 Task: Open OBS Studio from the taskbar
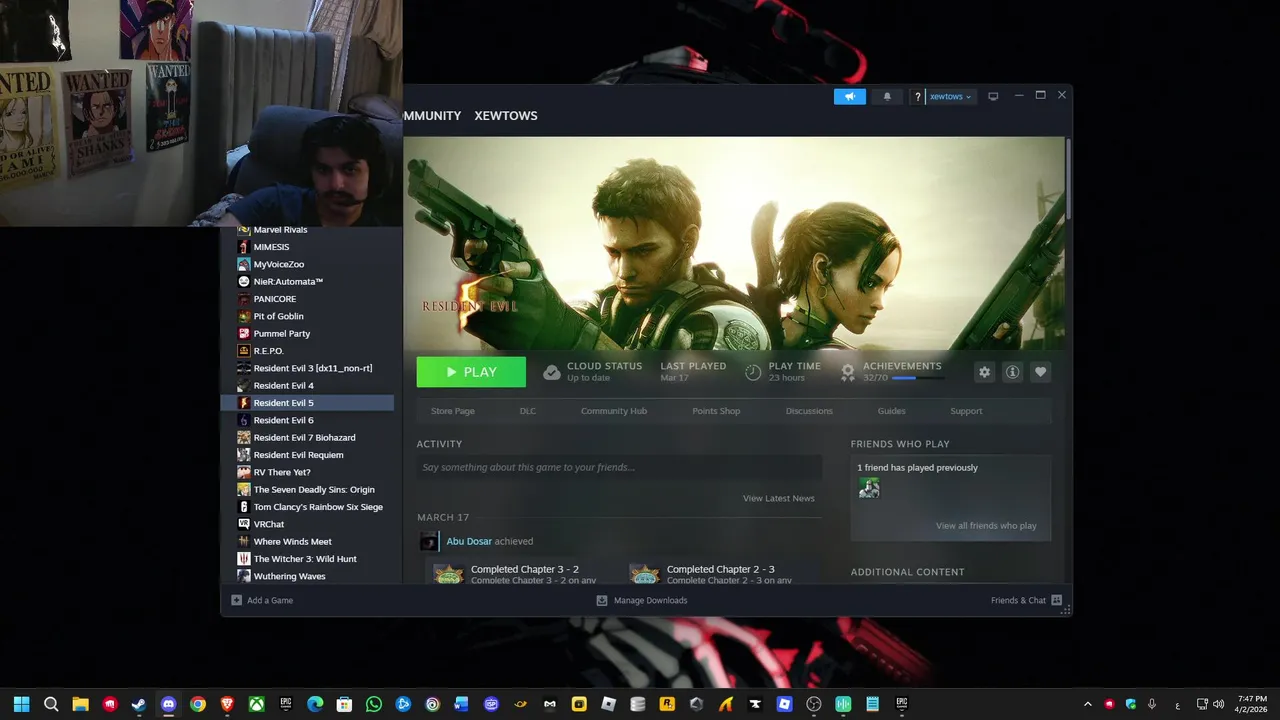tap(813, 704)
